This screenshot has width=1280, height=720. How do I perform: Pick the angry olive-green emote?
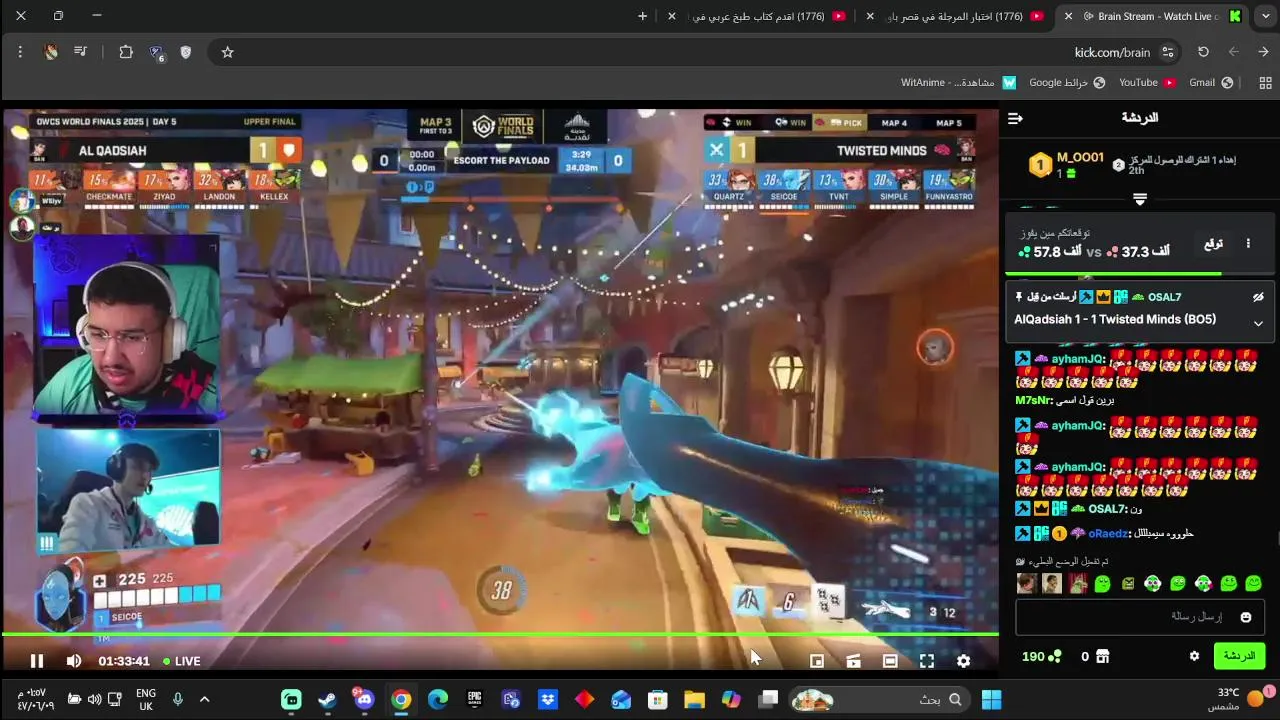click(1128, 584)
